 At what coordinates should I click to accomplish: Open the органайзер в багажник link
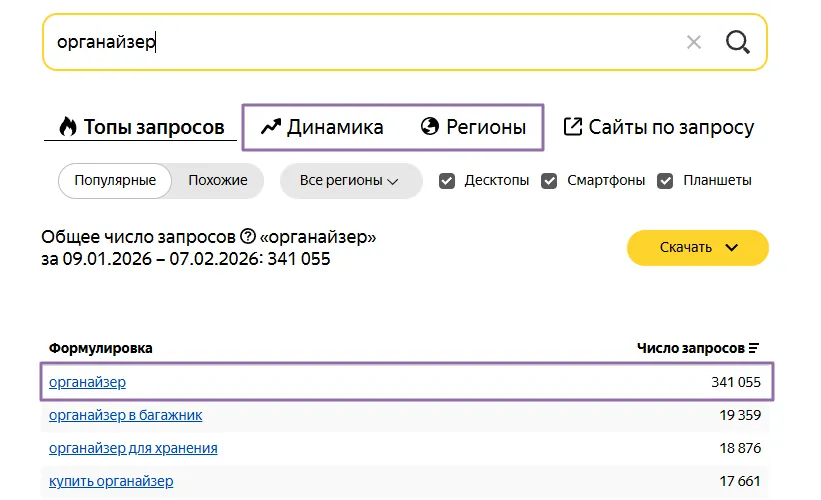(x=125, y=415)
